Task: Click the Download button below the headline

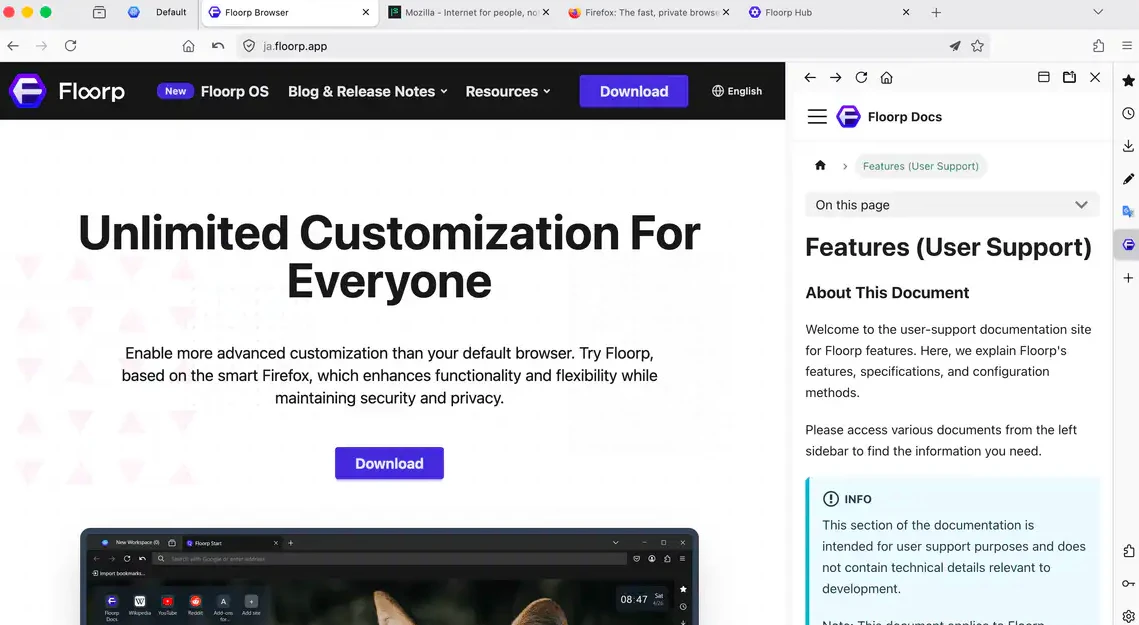Action: point(389,463)
